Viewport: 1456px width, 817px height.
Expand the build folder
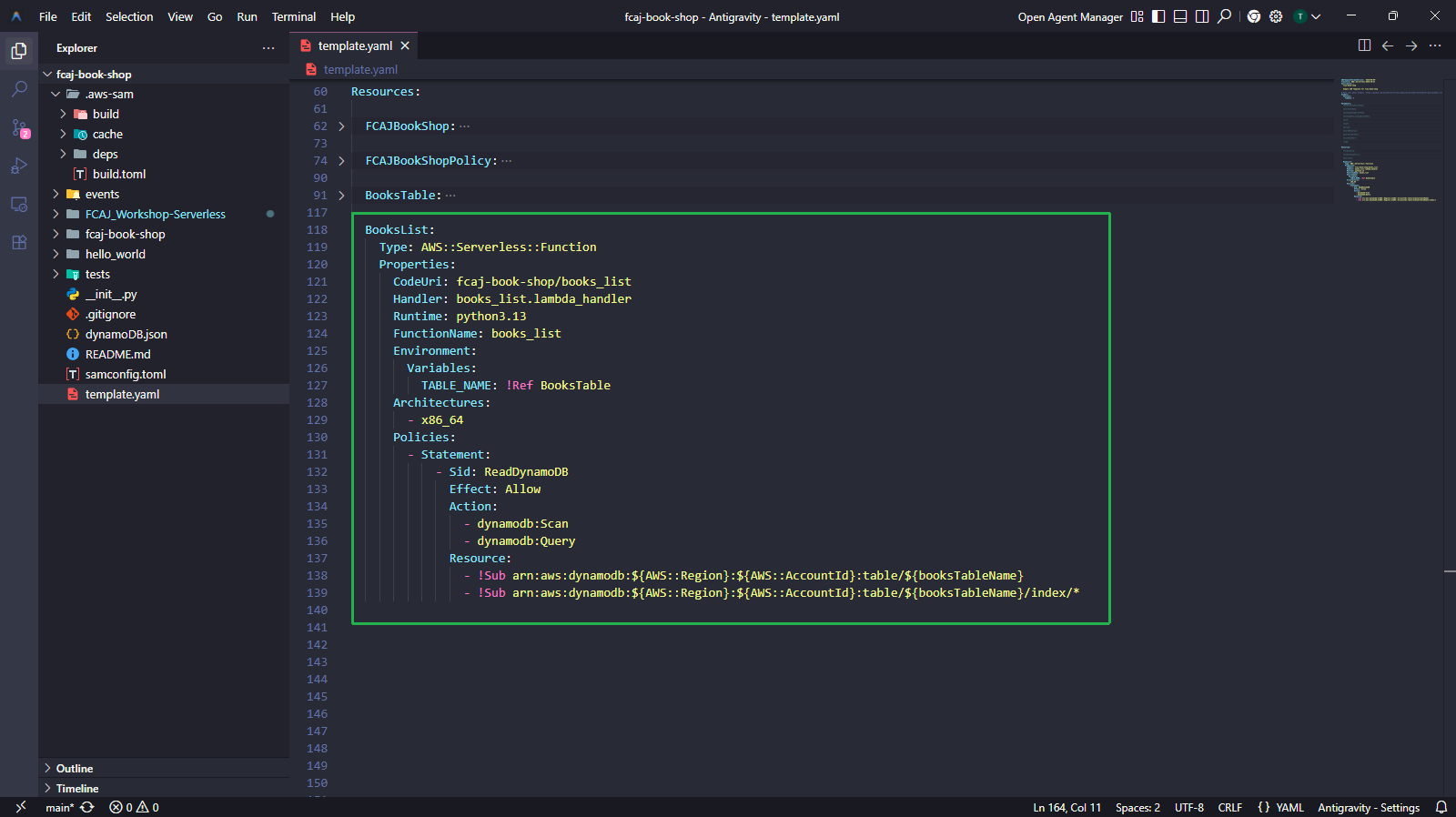[x=63, y=115]
